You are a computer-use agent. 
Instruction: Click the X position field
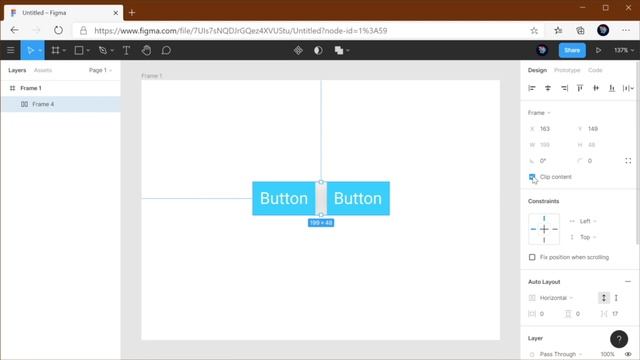tap(550, 129)
